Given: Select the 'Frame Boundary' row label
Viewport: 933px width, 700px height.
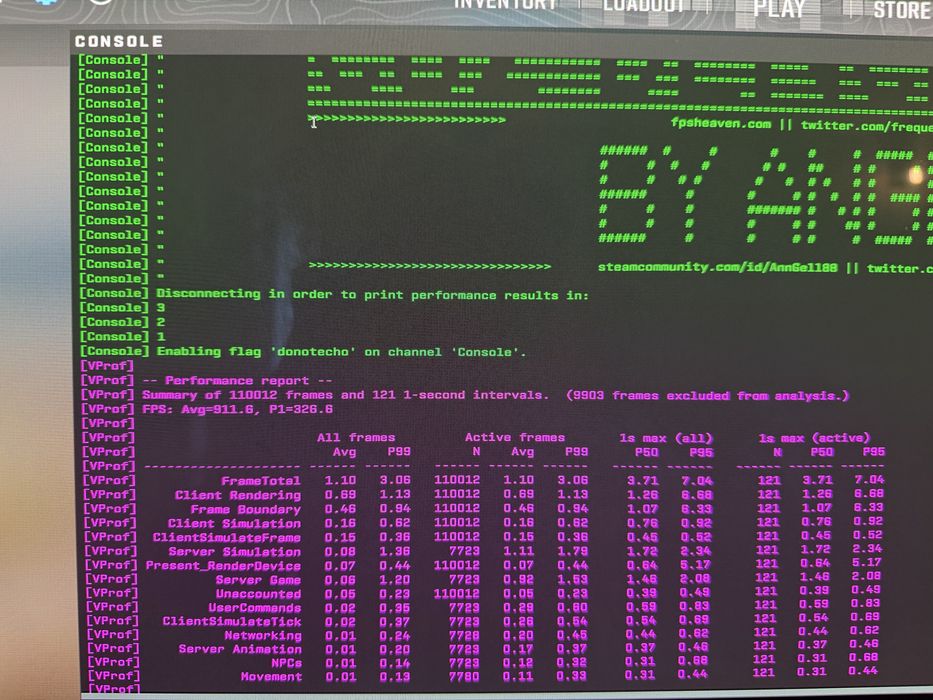Looking at the screenshot, I should click(246, 509).
